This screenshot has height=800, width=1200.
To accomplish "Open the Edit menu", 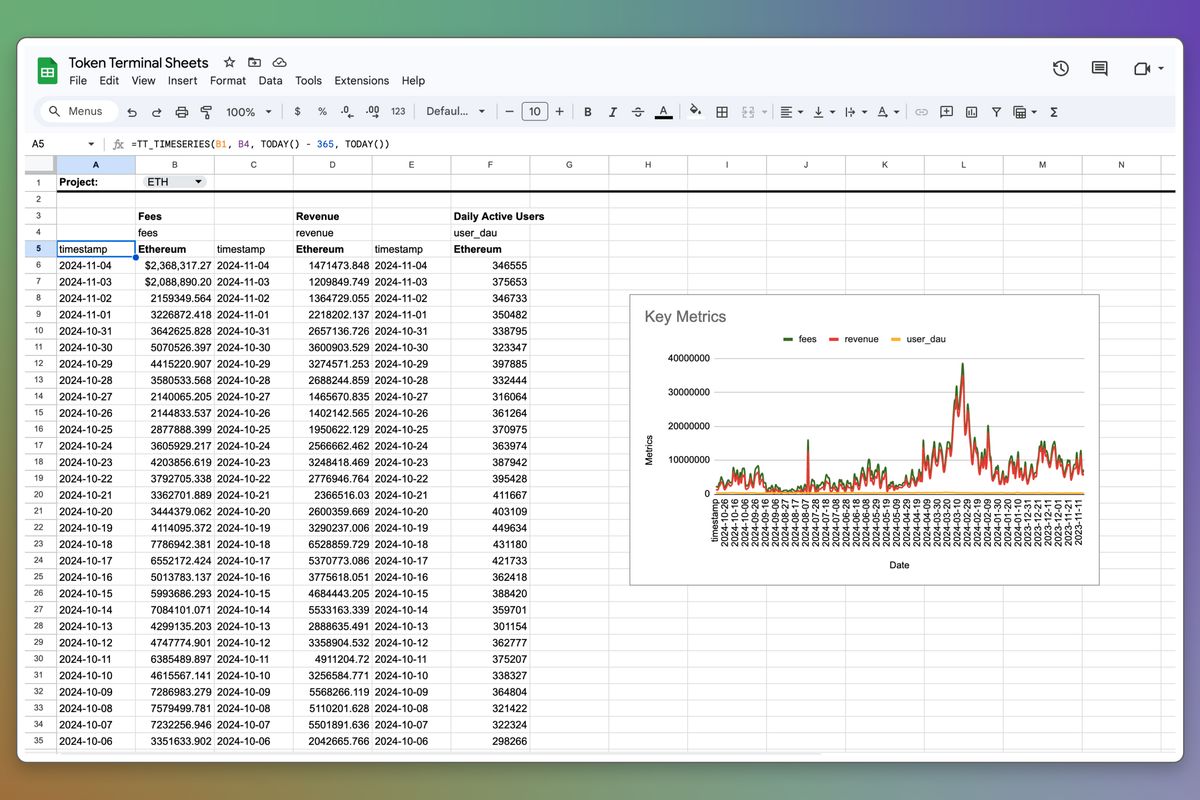I will click(x=109, y=81).
